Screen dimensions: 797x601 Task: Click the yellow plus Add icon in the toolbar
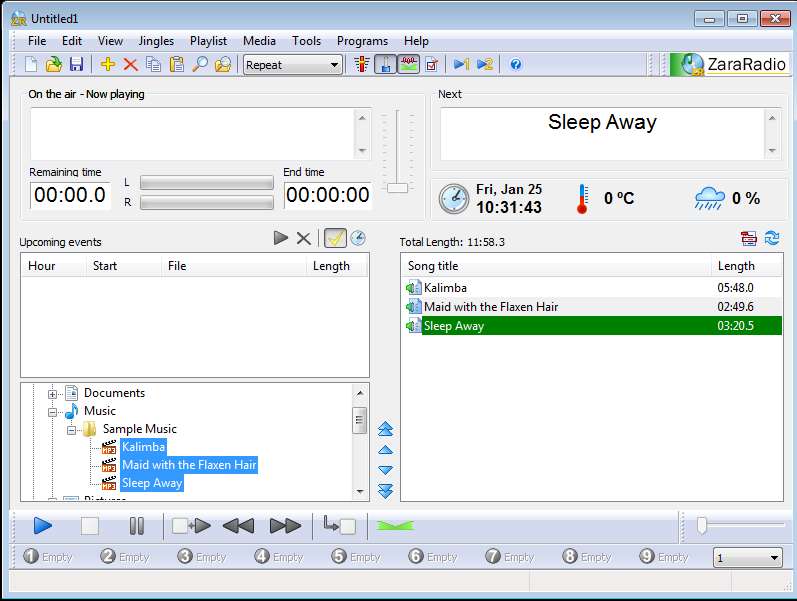click(x=108, y=65)
